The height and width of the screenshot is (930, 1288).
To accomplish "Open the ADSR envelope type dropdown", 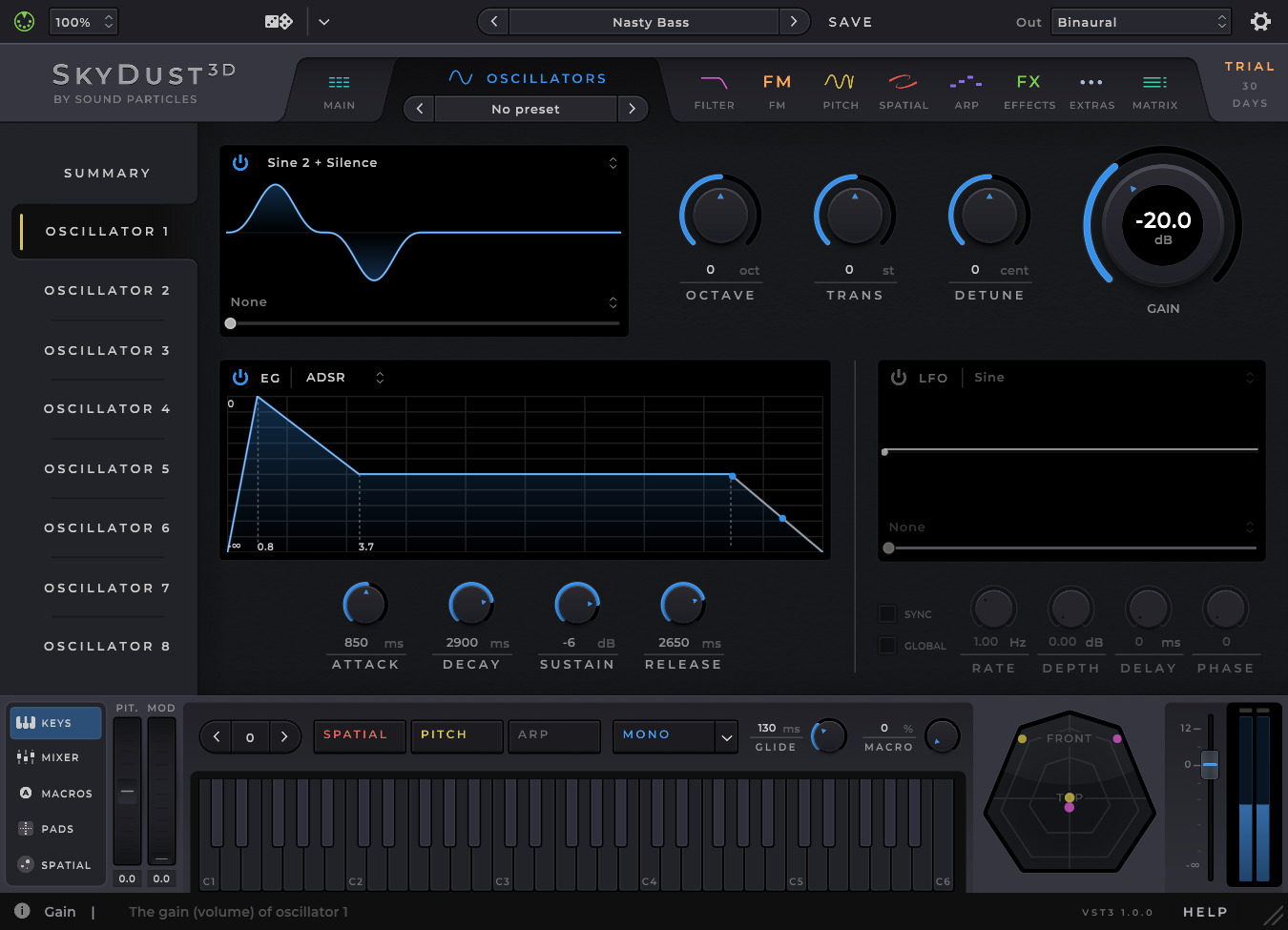I will (344, 377).
